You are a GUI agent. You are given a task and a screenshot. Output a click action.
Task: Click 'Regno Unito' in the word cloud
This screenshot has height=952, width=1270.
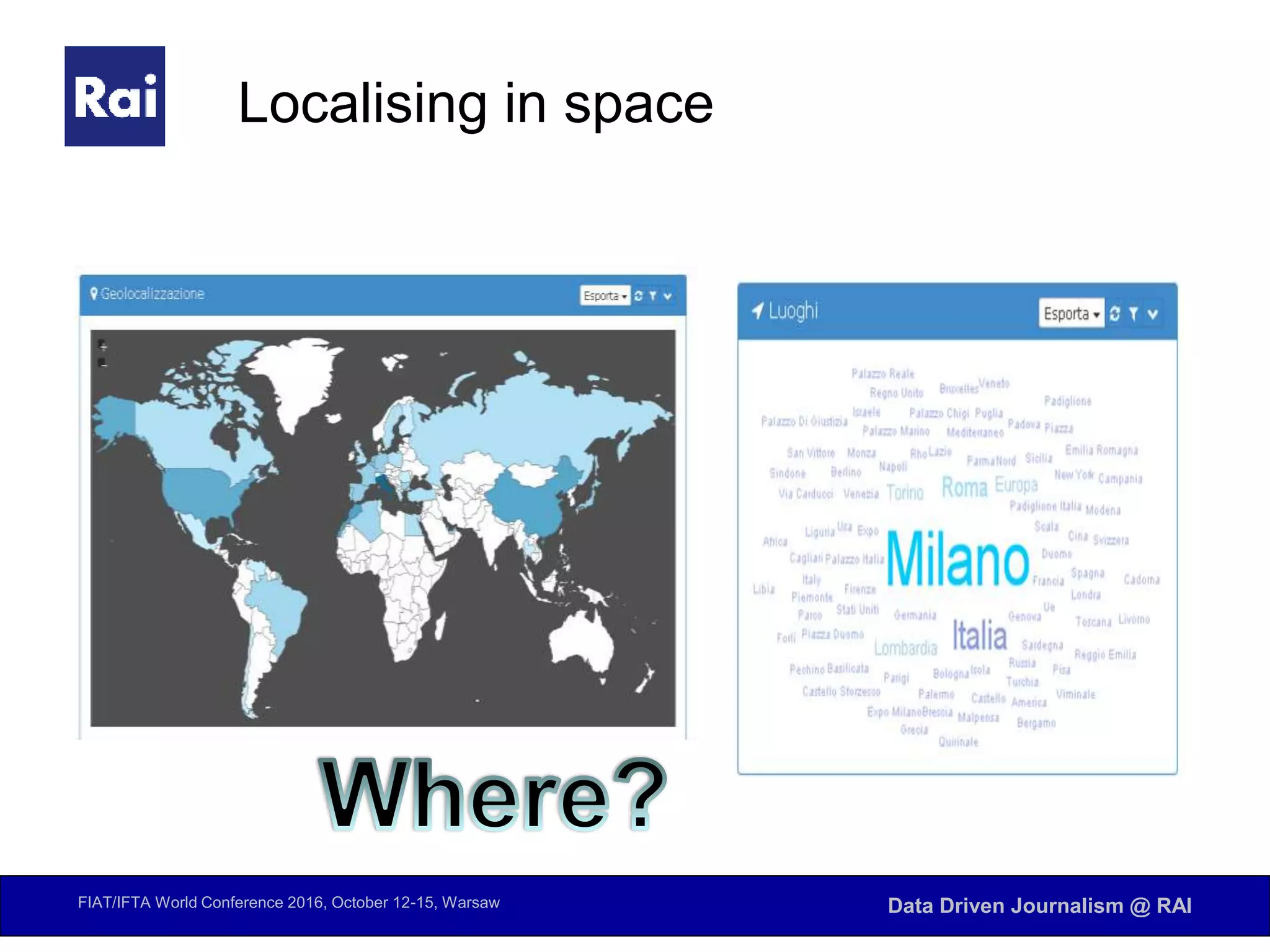point(897,393)
